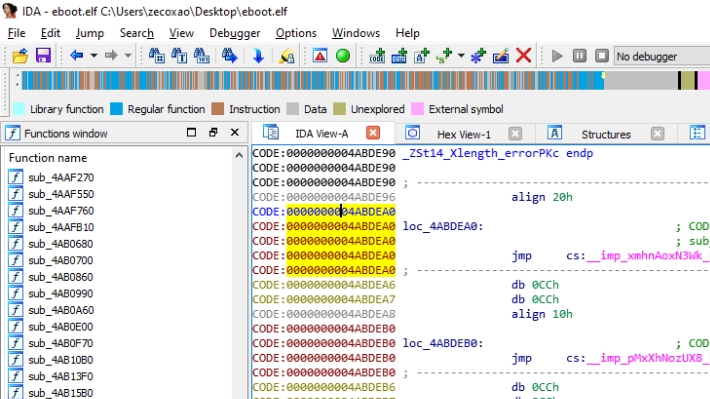This screenshot has width=710, height=399.
Task: Click the blue asterisk array icon
Action: pyautogui.click(x=478, y=56)
